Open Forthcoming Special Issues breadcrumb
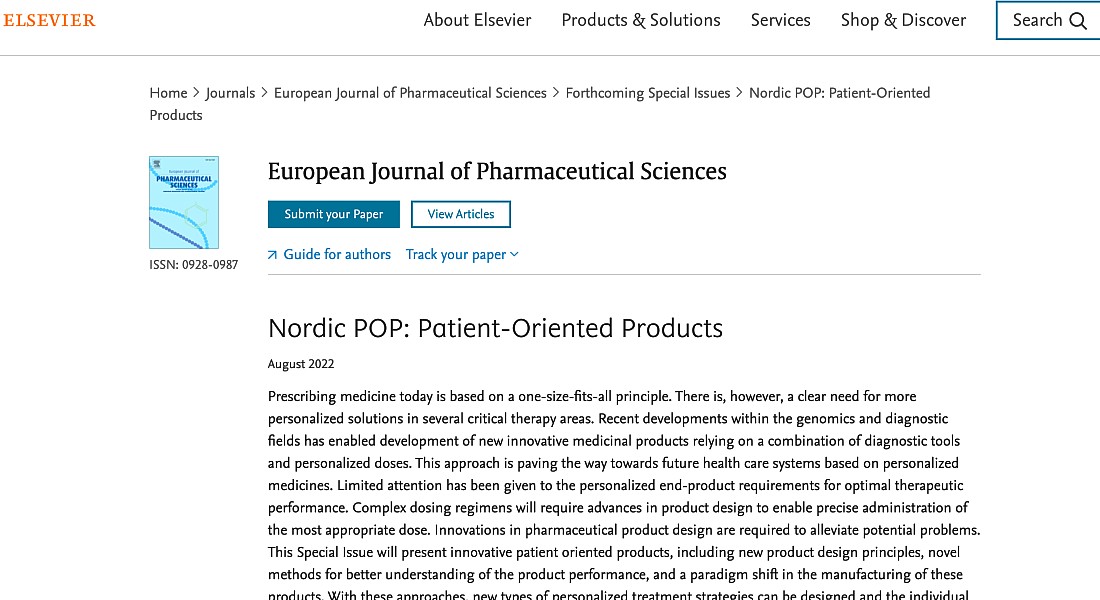1100x600 pixels. pos(648,93)
